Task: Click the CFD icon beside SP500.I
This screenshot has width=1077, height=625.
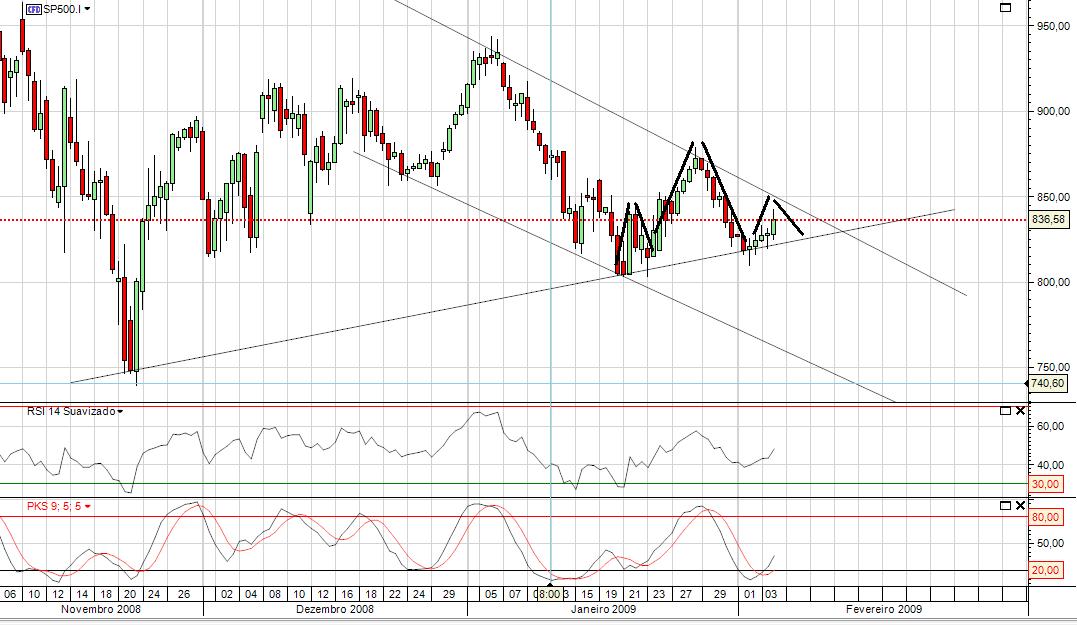Action: click(x=34, y=9)
